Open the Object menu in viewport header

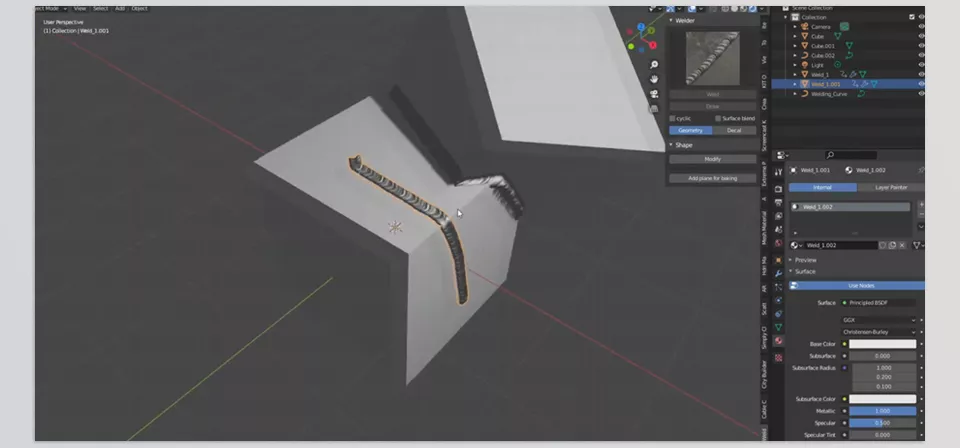coord(139,8)
